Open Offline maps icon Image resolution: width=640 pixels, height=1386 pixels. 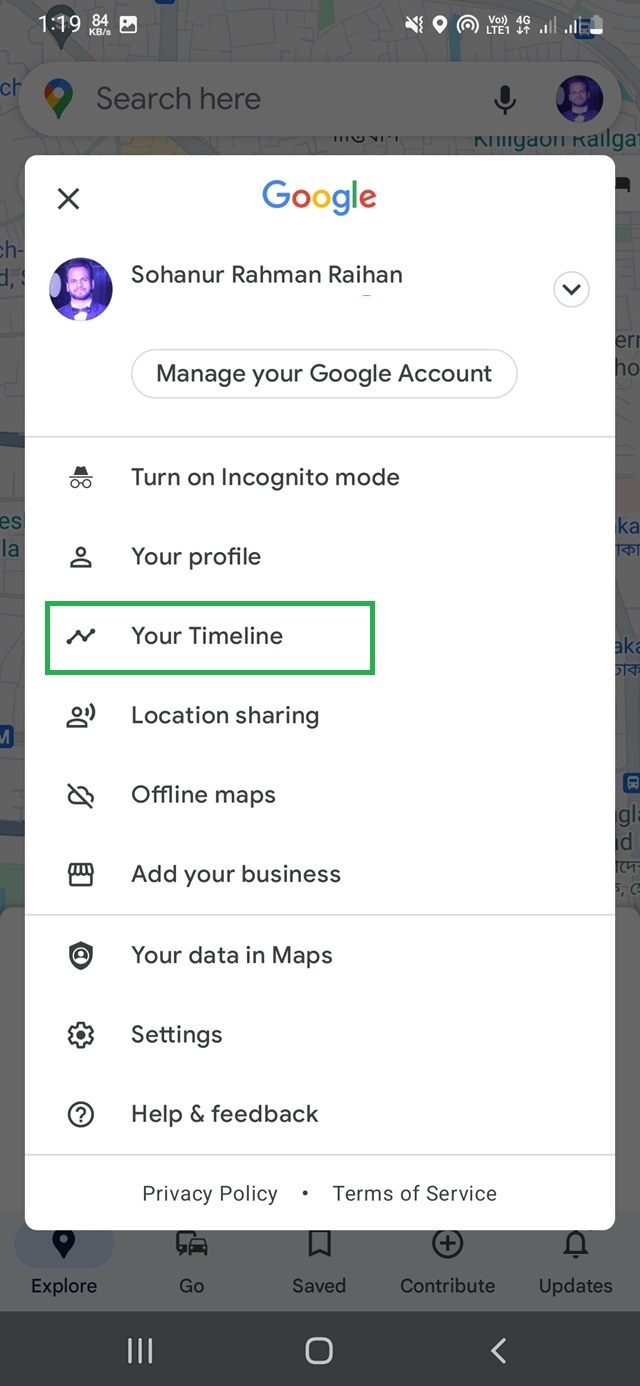pyautogui.click(x=80, y=795)
